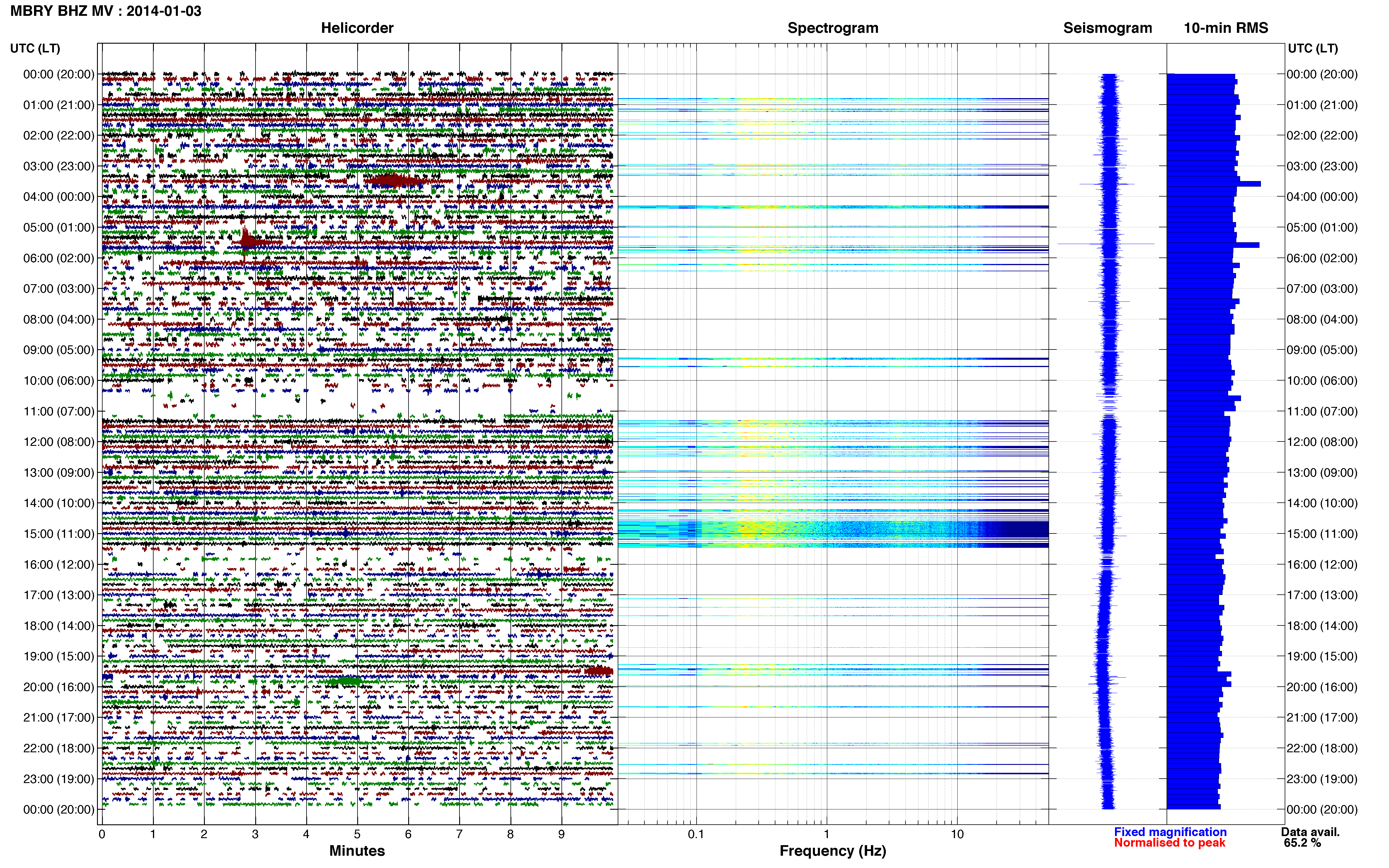Viewport: 1389px width, 868px height.
Task: Click the large red helicorder event near 03:30
Action: [x=395, y=181]
